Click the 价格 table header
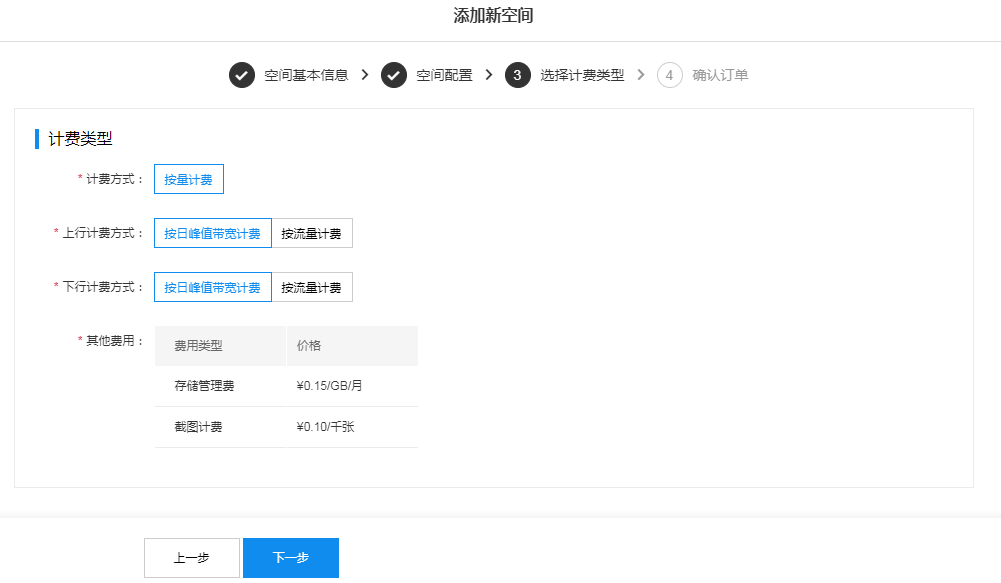This screenshot has width=1001, height=583. pyautogui.click(x=352, y=346)
